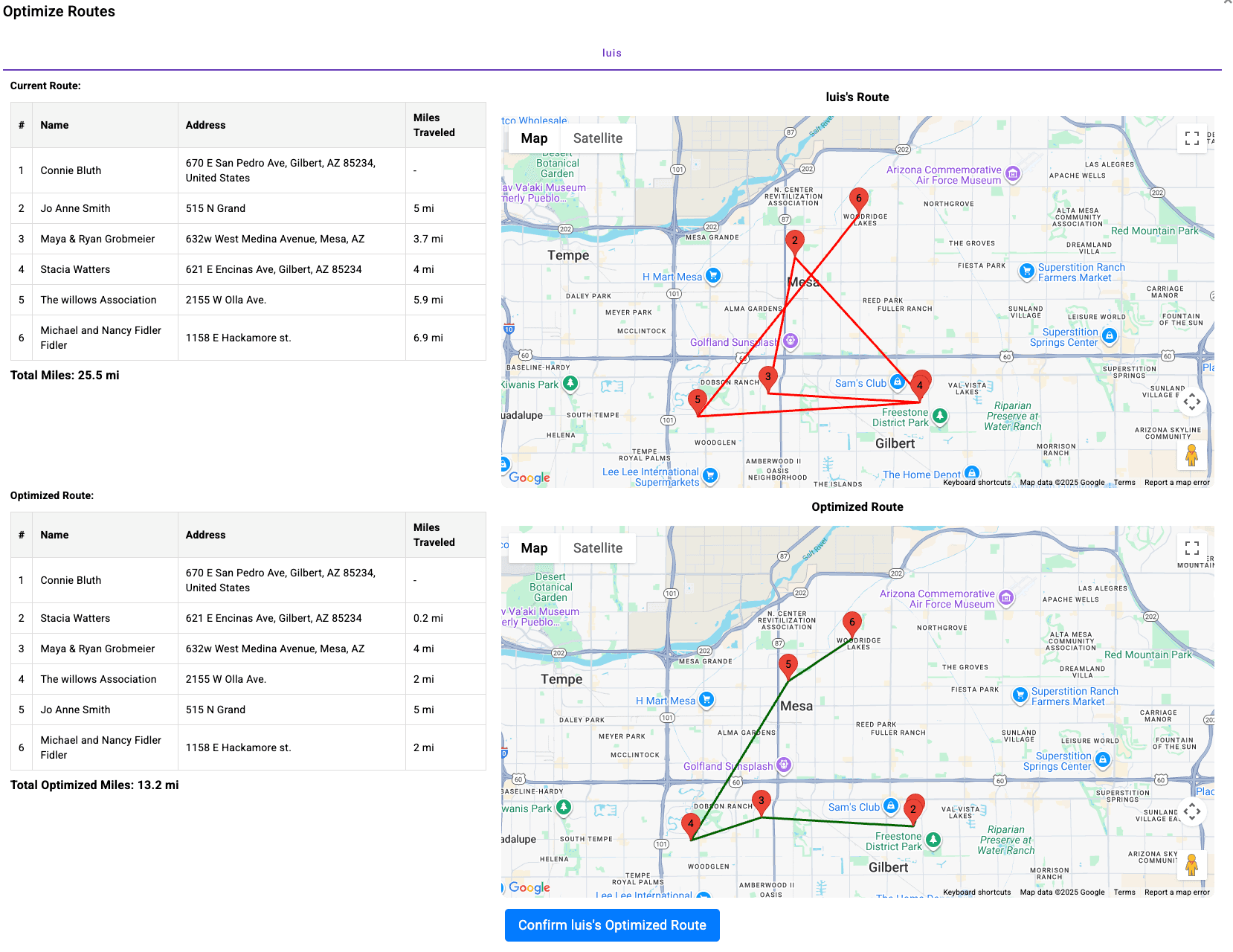1233x952 pixels.
Task: Switch to Satellite view on the Optimized Route map
Action: click(598, 548)
